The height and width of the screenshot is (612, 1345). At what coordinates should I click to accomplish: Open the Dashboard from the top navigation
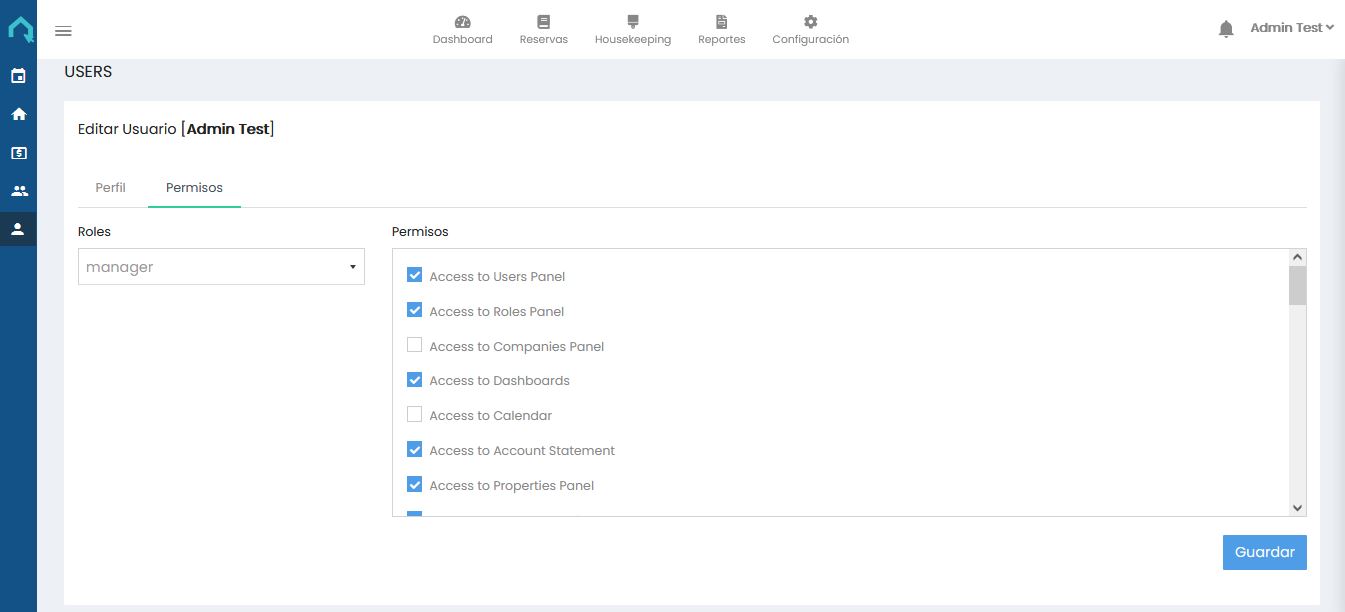coord(462,28)
